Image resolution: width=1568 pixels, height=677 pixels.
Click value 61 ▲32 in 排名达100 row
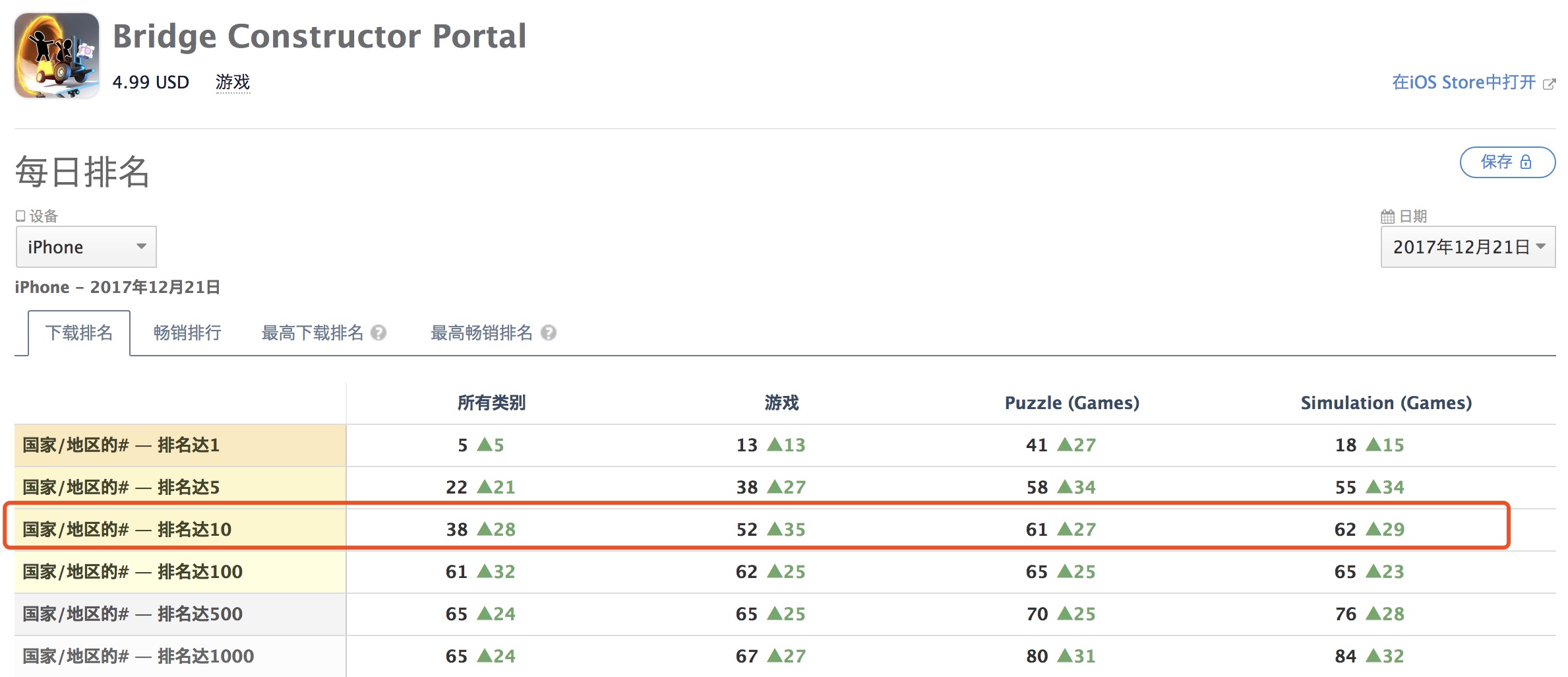(481, 572)
